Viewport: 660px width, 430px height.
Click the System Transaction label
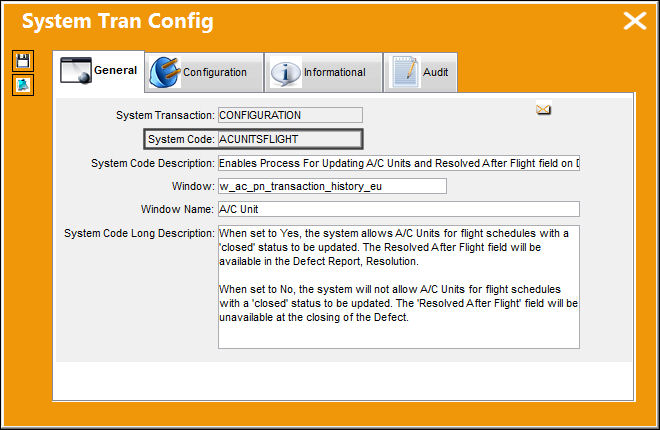[x=165, y=115]
